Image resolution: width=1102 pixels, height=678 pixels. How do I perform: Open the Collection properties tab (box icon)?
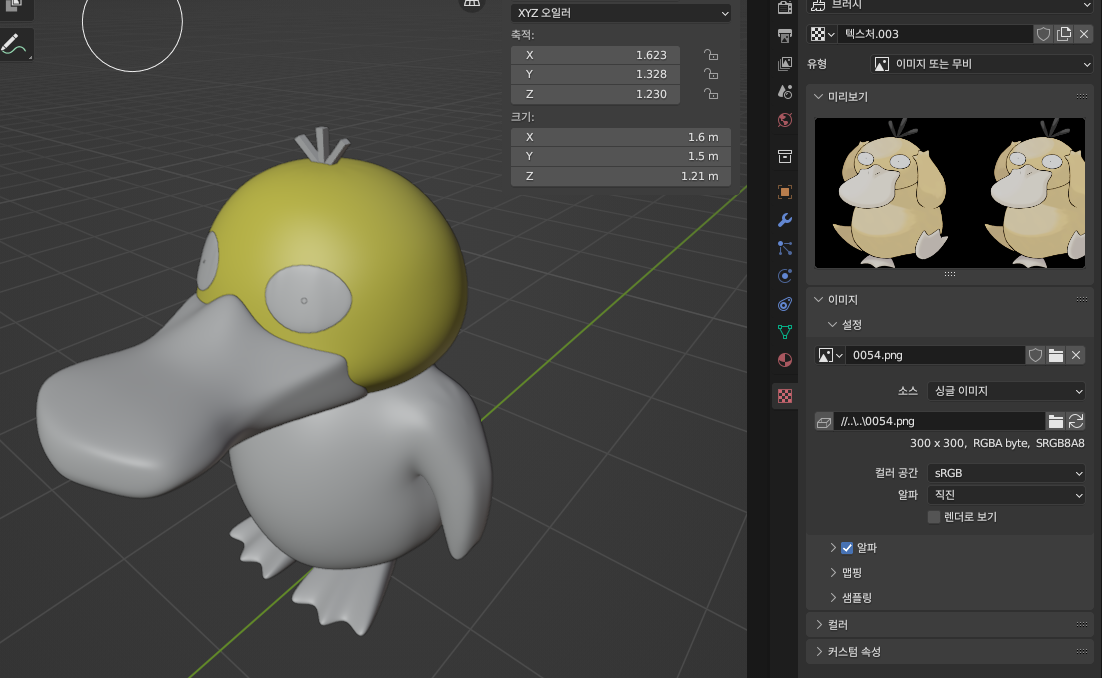coord(785,156)
